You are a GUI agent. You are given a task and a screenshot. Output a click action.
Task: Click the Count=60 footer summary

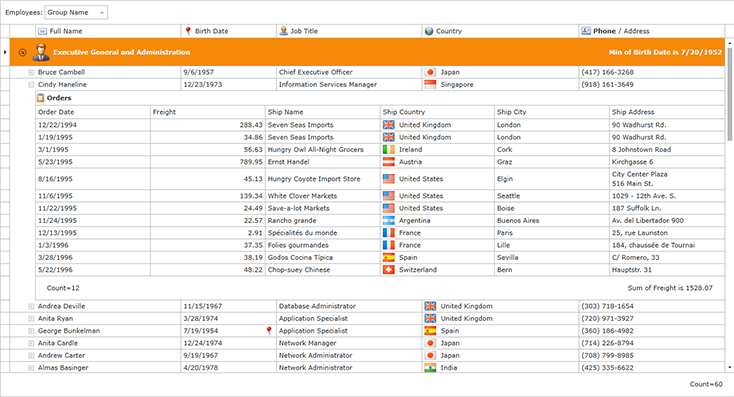tap(706, 384)
